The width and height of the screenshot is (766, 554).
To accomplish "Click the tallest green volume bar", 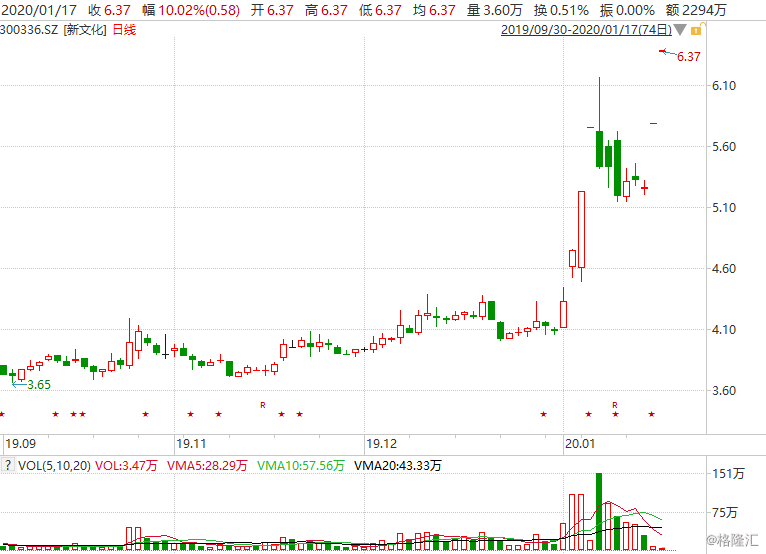I will 599,511.
